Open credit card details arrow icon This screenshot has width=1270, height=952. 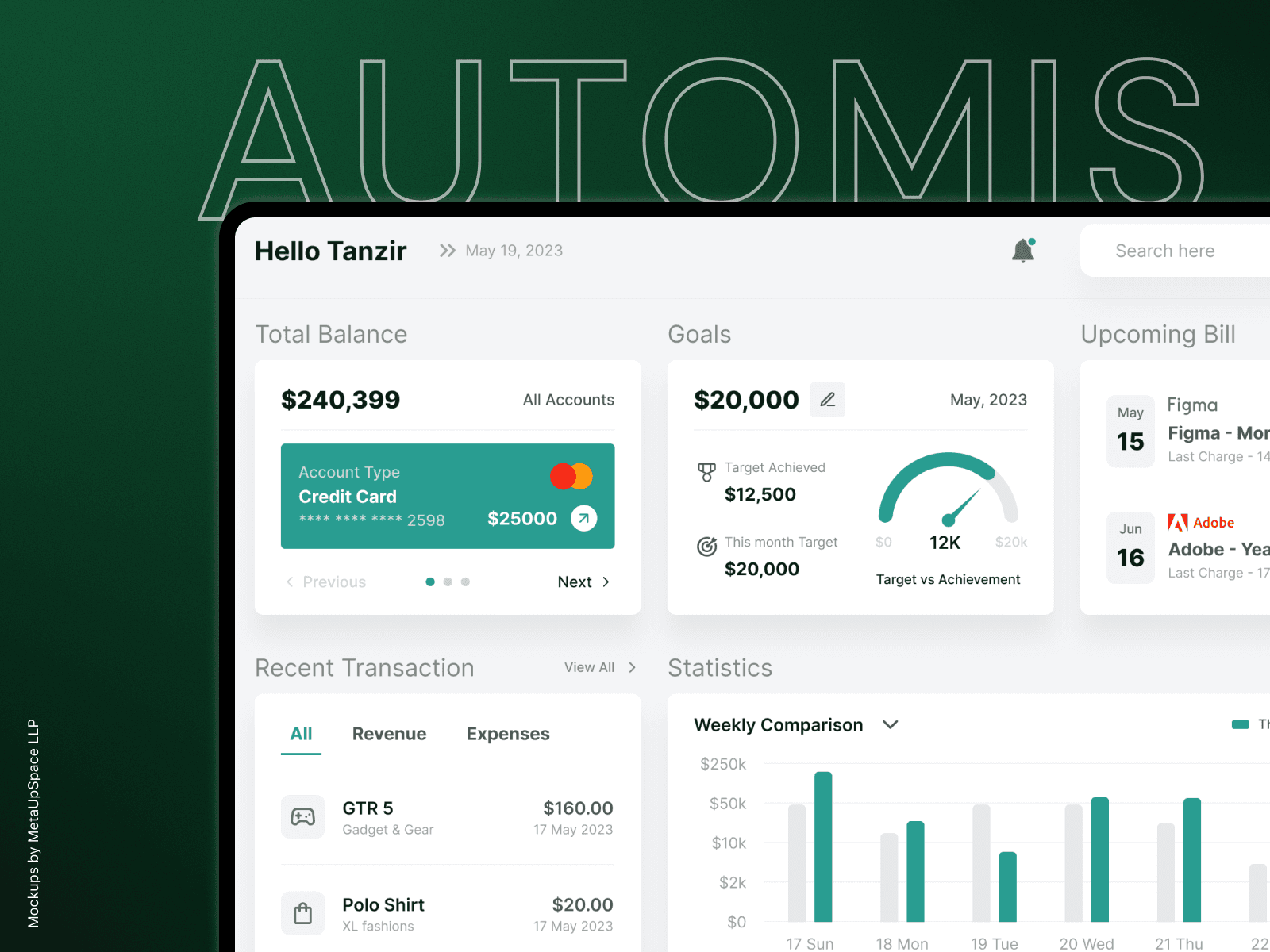tap(583, 518)
